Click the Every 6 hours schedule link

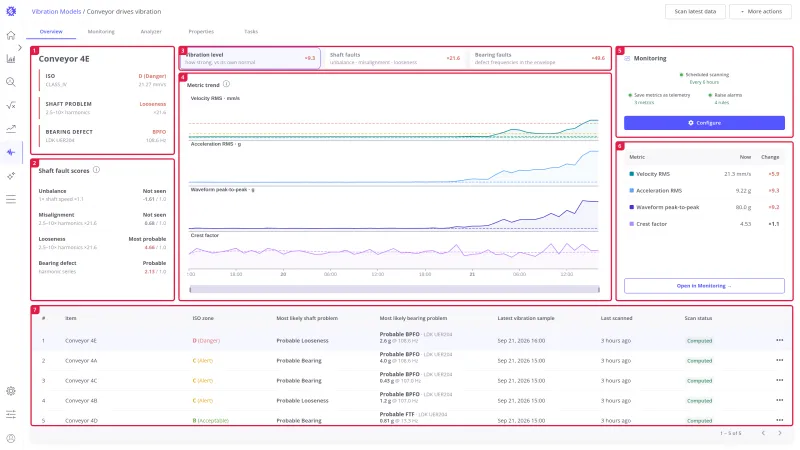click(704, 82)
